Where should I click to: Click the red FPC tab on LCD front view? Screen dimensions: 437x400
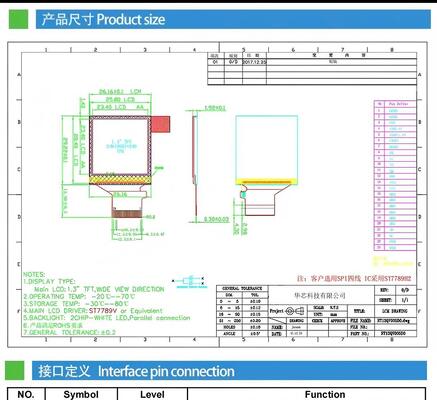161,124
